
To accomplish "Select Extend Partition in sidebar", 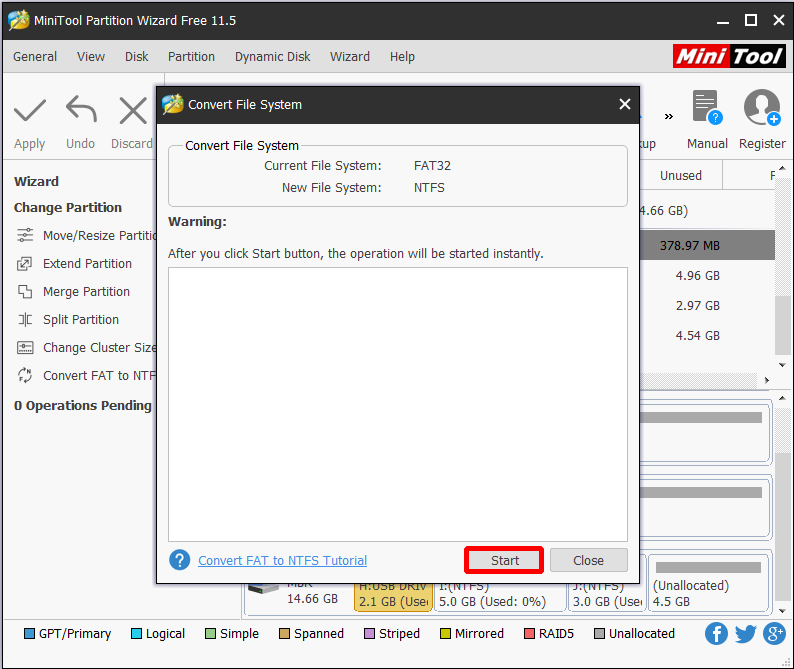I will 74,264.
